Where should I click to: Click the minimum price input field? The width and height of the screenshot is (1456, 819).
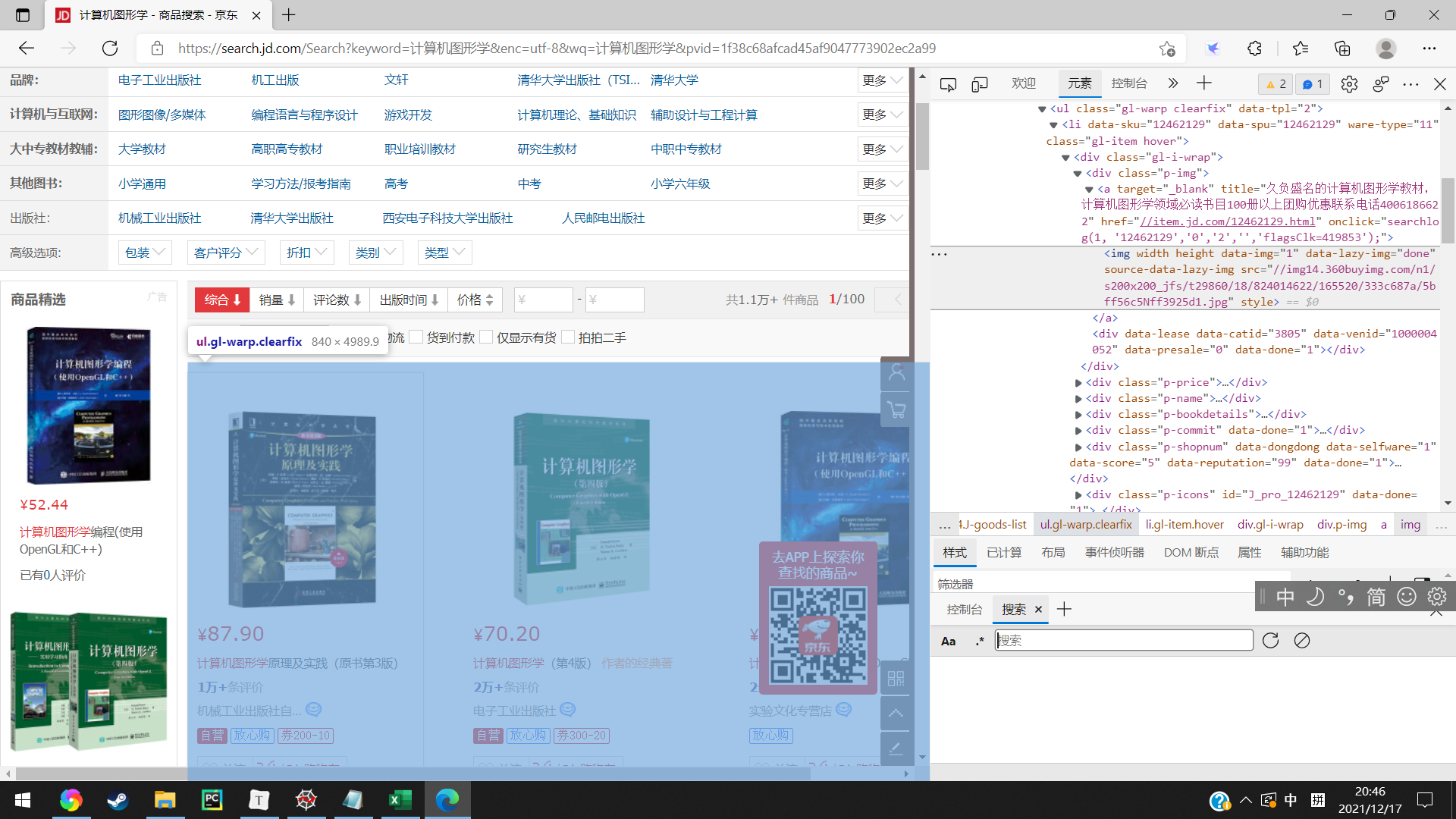click(543, 300)
